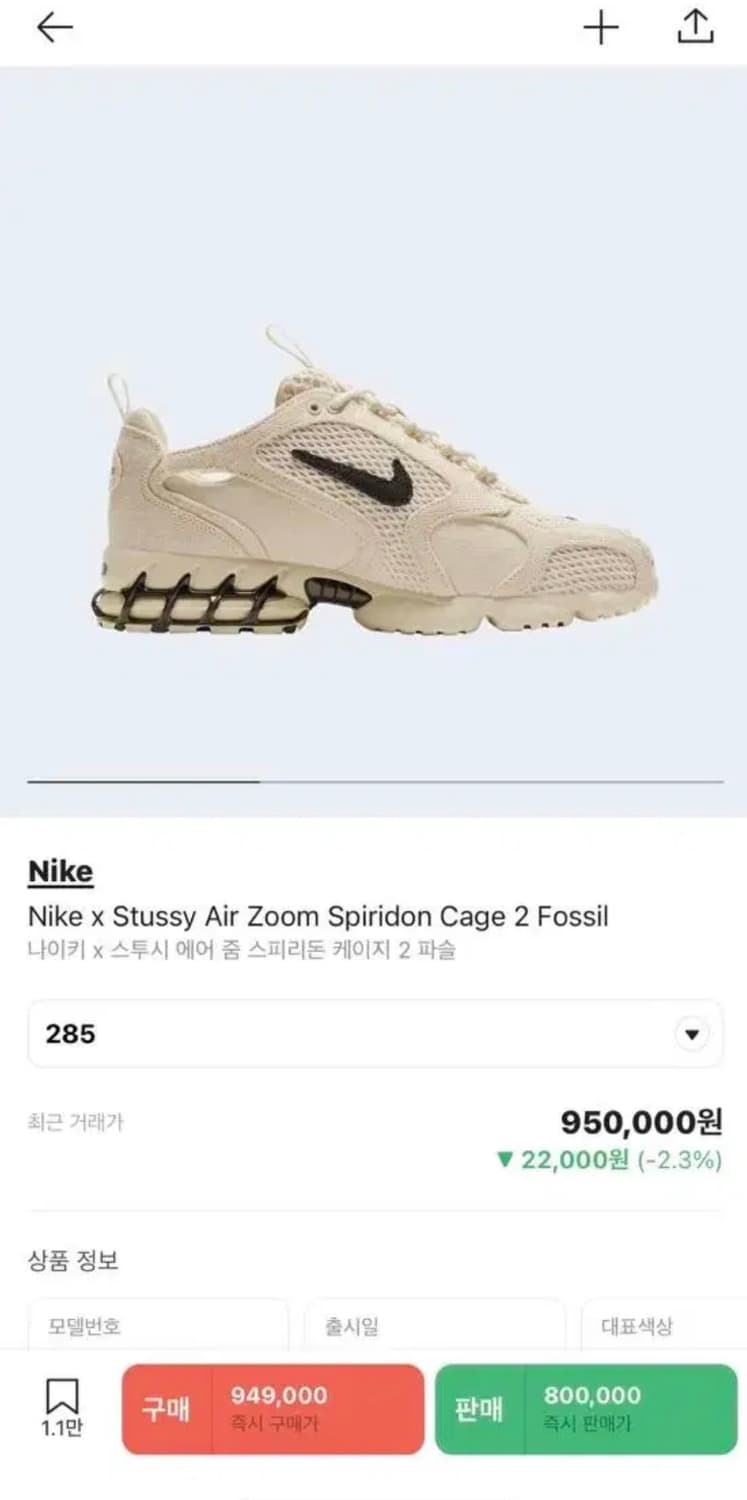Open the share icon at top right
Viewport: 747px width, 1500px height.
(x=695, y=27)
